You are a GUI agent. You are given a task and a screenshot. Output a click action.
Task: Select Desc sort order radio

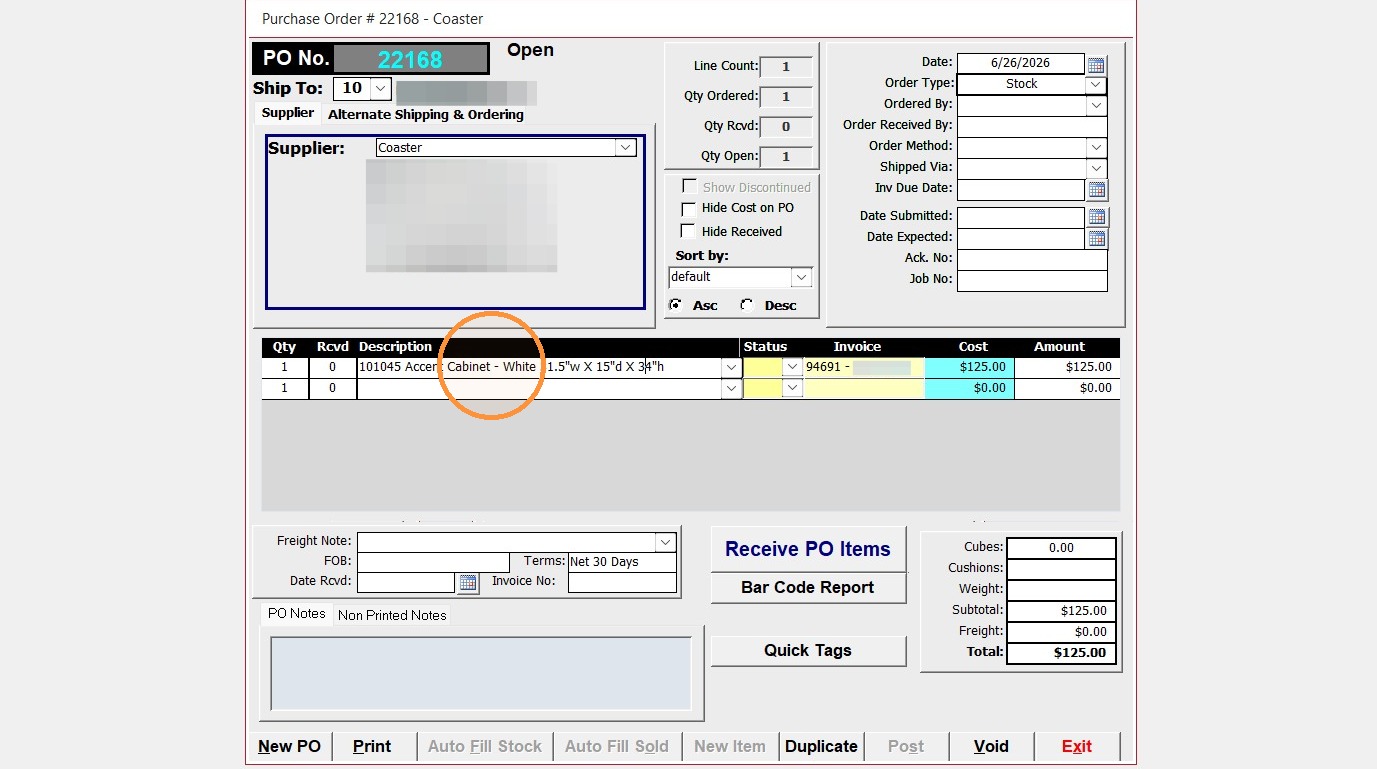tap(747, 305)
